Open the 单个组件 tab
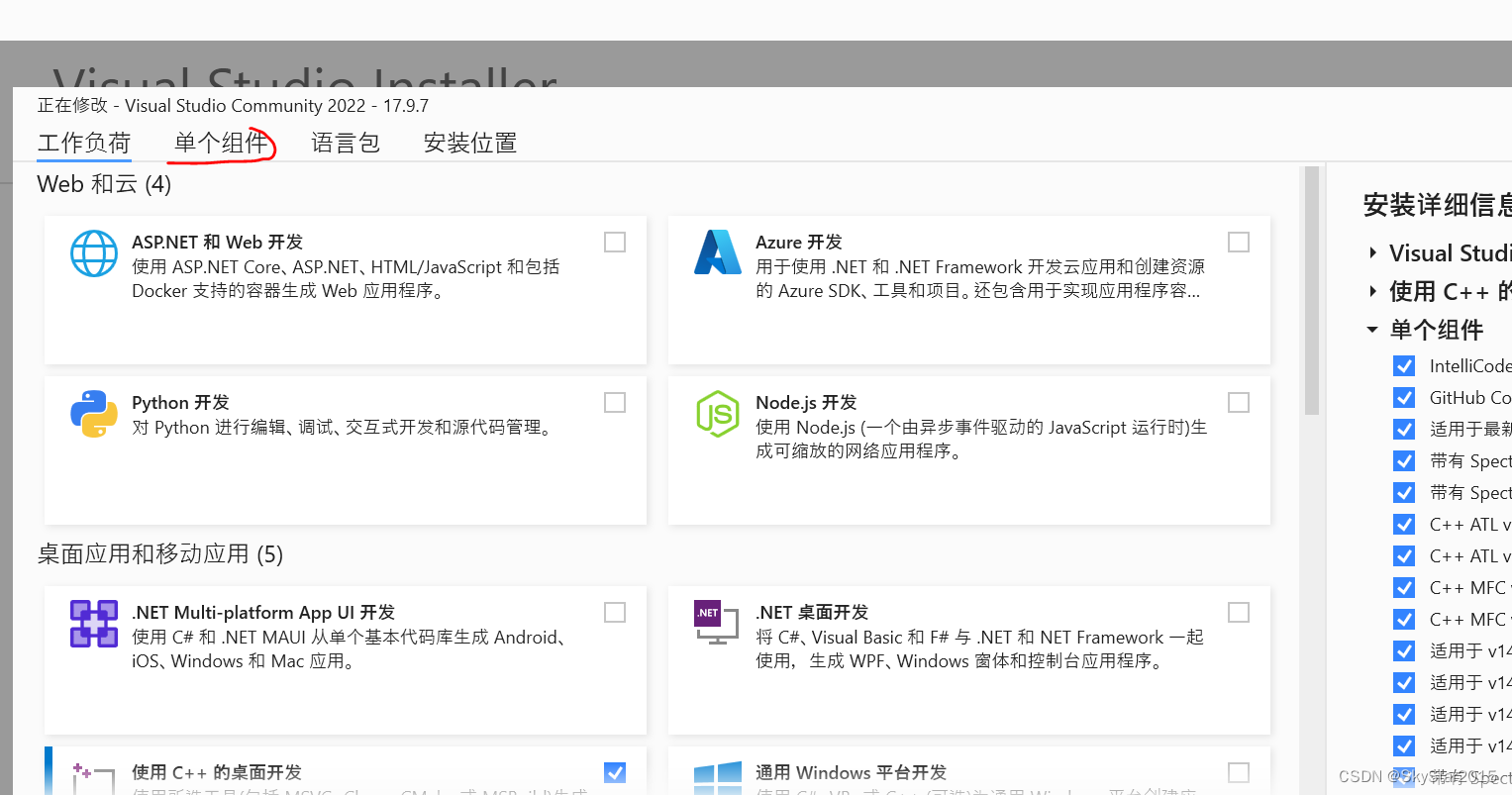1512x795 pixels. (x=221, y=144)
